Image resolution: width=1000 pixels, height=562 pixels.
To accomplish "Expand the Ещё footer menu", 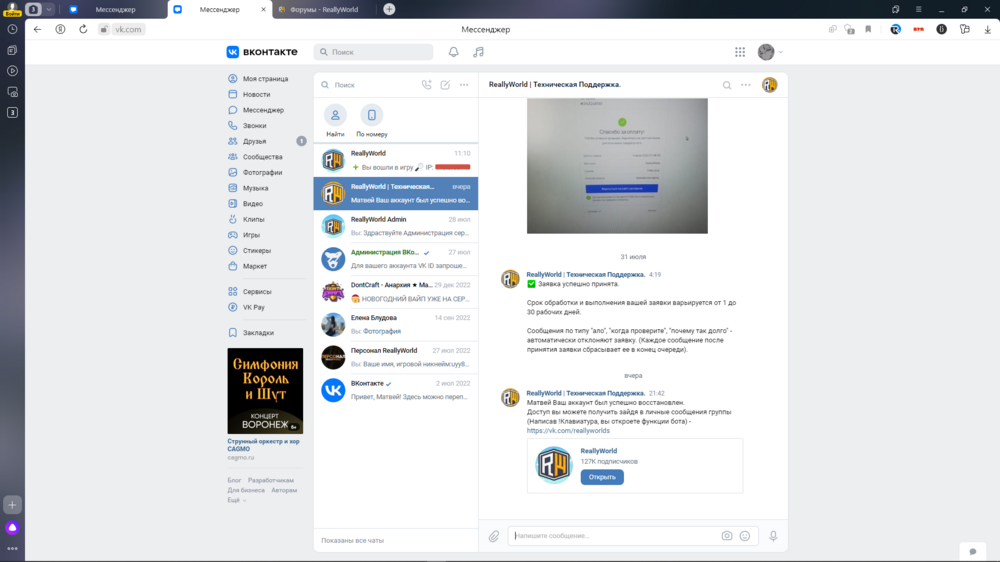I will [x=237, y=500].
